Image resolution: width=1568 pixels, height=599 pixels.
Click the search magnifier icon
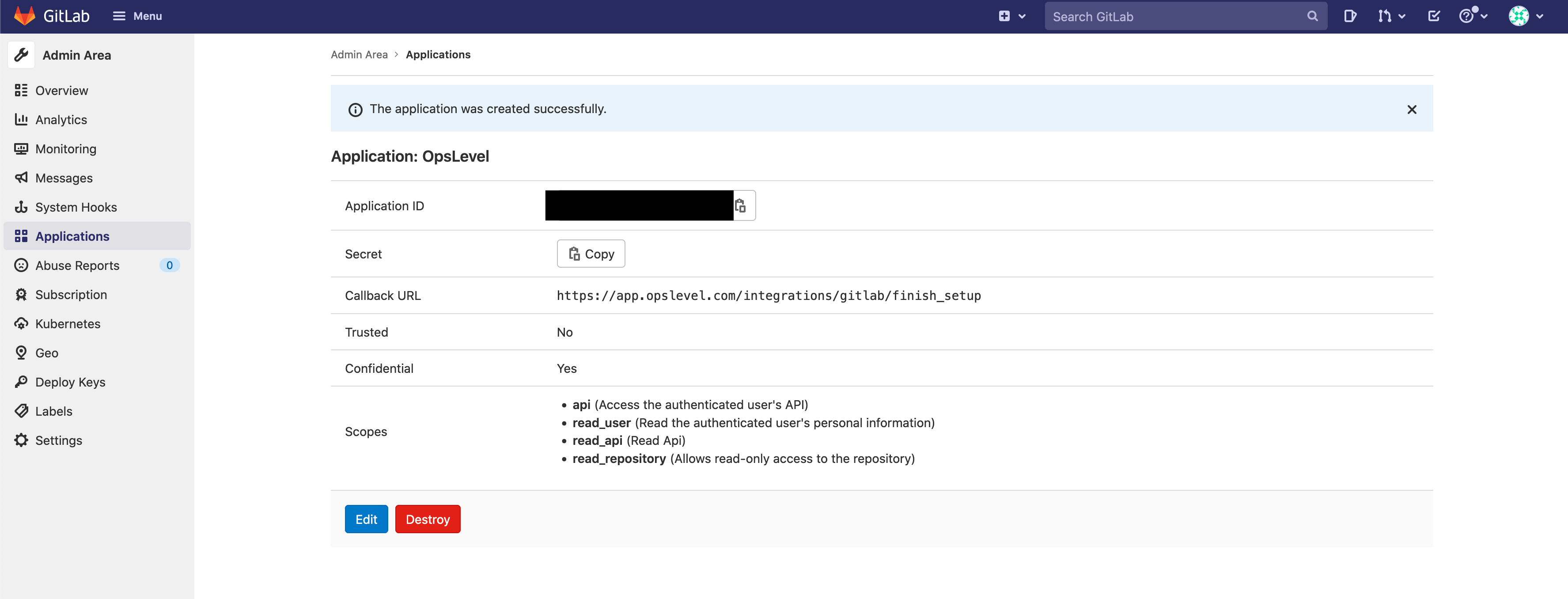pyautogui.click(x=1312, y=16)
